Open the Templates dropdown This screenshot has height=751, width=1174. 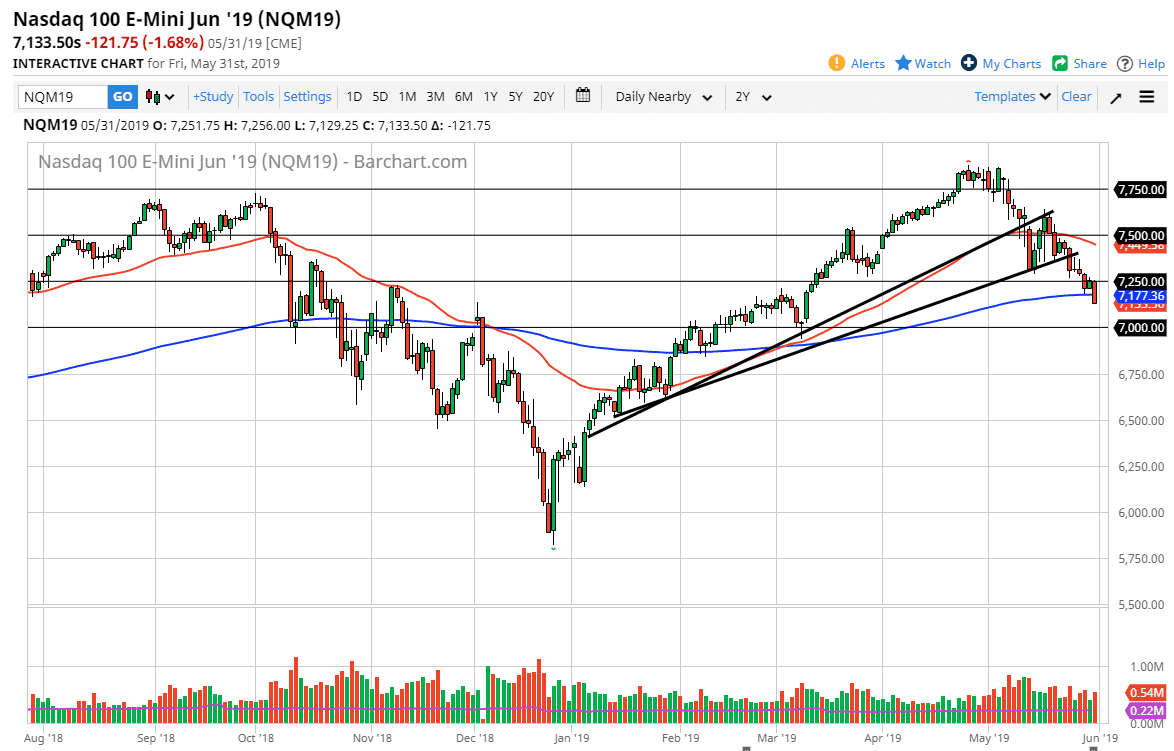coord(1007,96)
